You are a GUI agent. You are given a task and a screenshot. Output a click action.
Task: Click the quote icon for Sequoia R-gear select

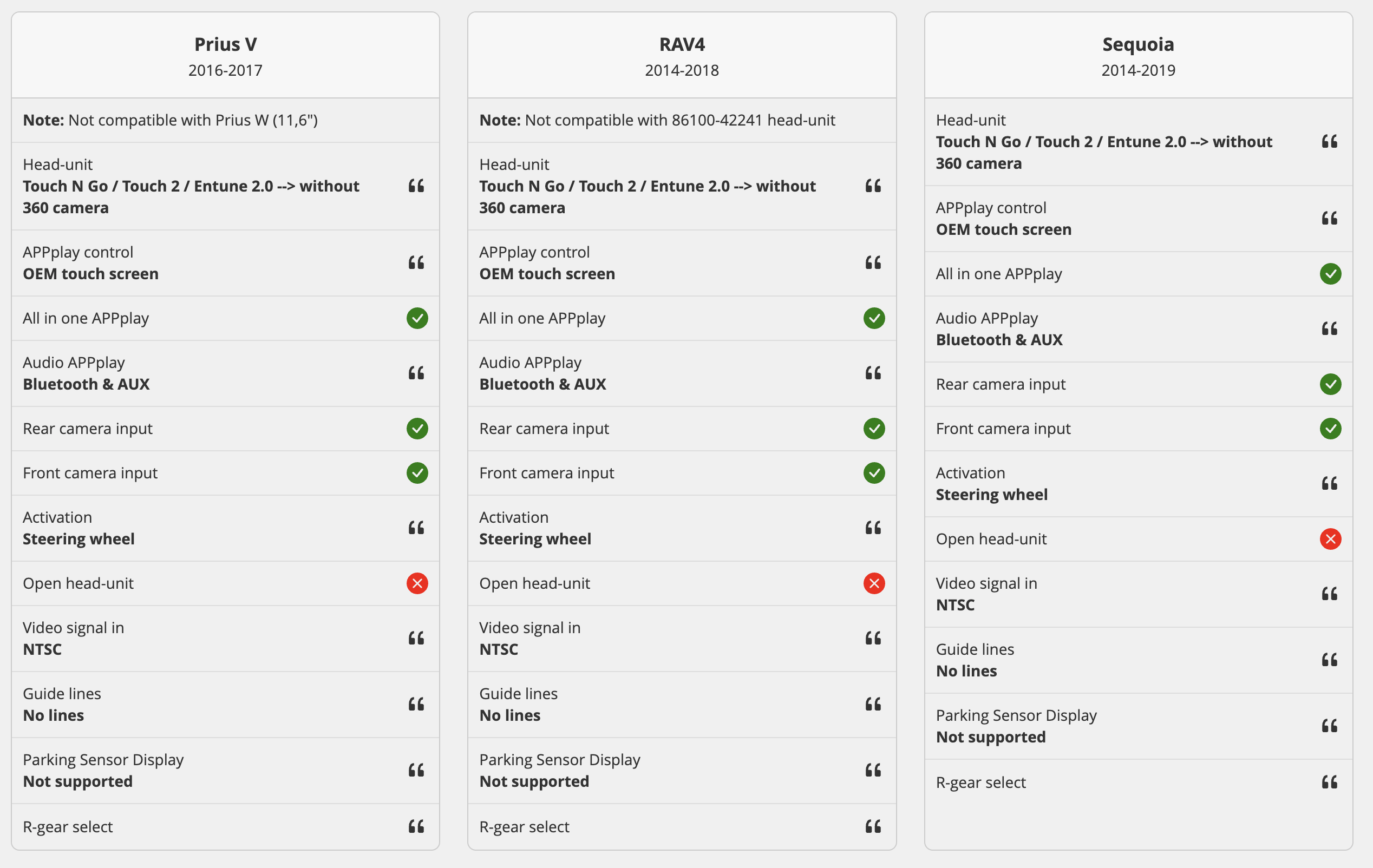click(x=1330, y=782)
